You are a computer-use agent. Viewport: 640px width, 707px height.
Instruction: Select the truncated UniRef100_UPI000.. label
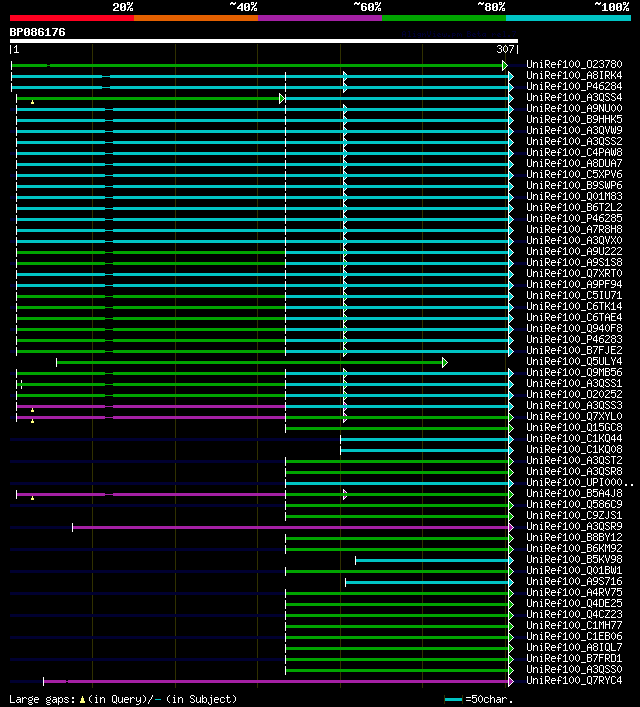[x=580, y=482]
